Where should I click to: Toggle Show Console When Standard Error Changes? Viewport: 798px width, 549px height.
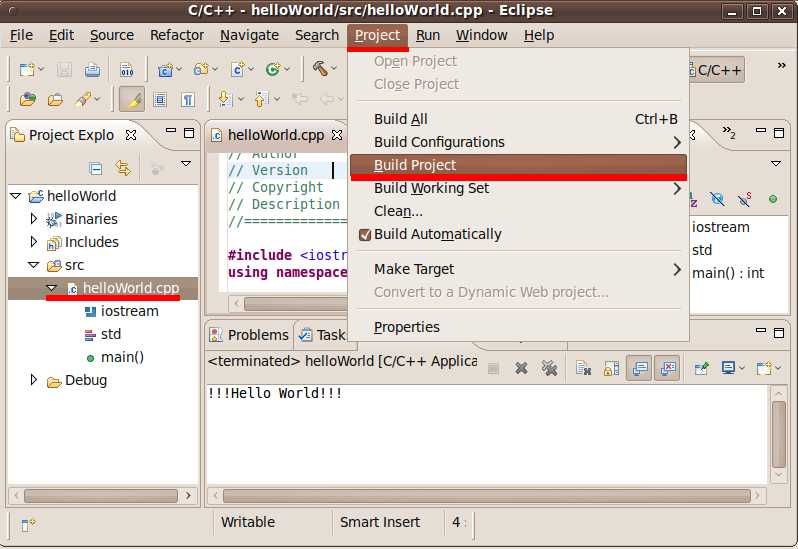point(667,368)
